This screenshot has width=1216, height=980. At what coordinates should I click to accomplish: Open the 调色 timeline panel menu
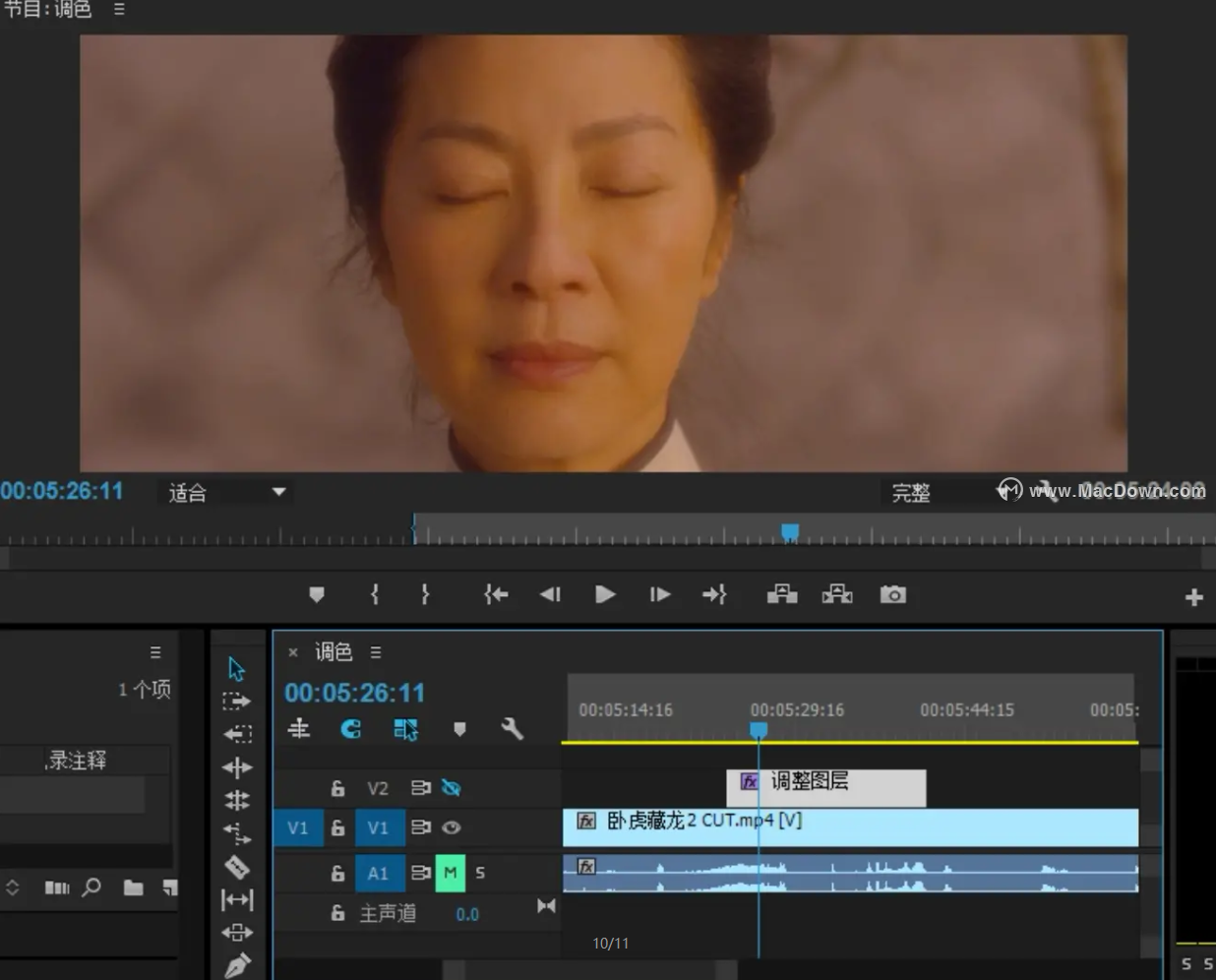coord(376,652)
